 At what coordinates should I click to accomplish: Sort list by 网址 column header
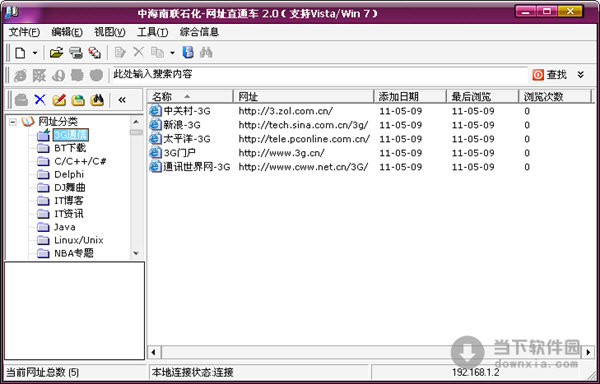point(303,97)
